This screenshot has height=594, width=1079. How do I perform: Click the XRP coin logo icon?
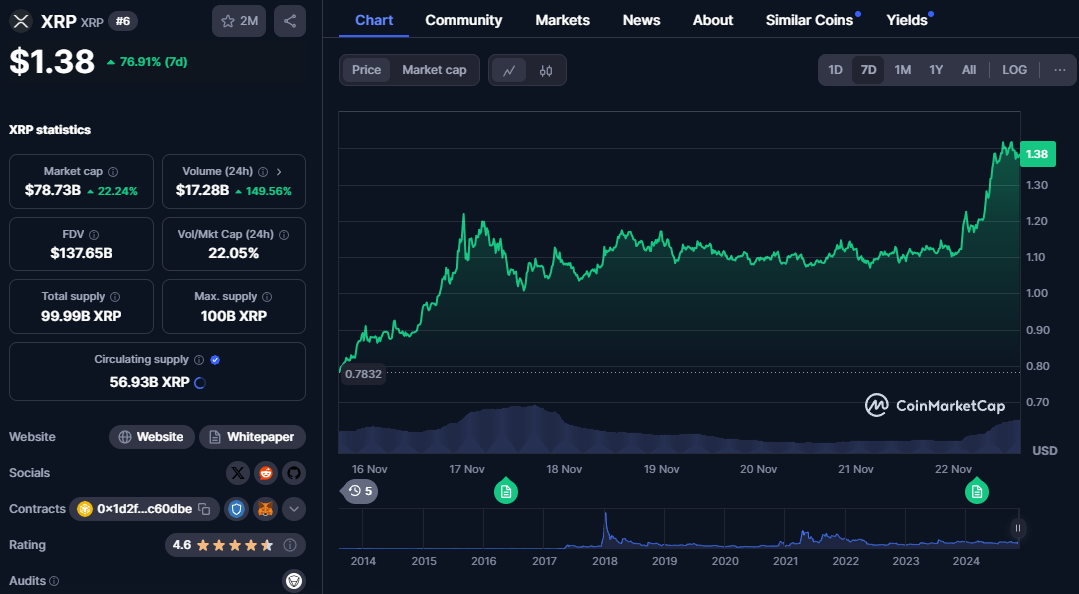click(21, 21)
